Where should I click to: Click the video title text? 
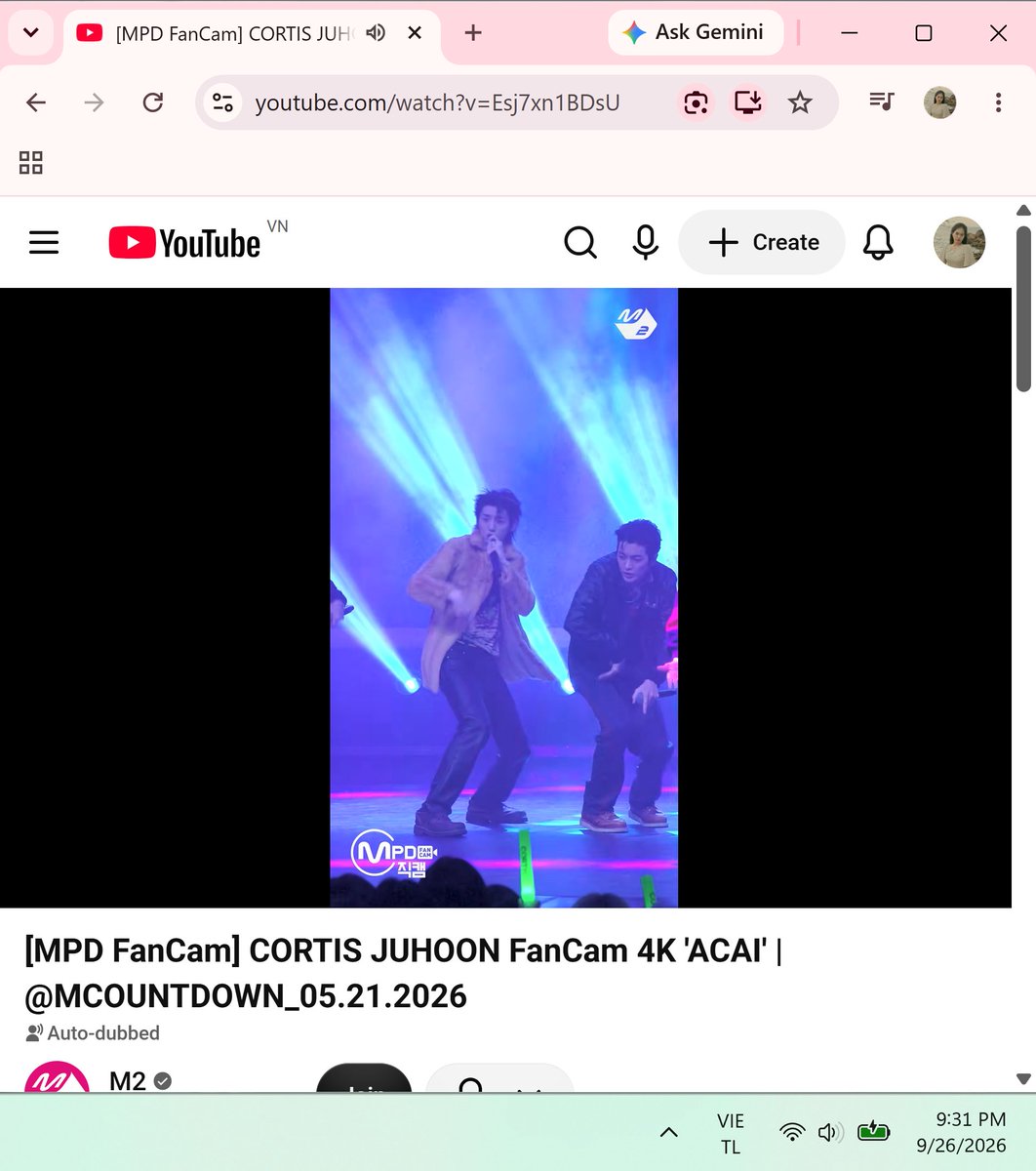(x=404, y=973)
